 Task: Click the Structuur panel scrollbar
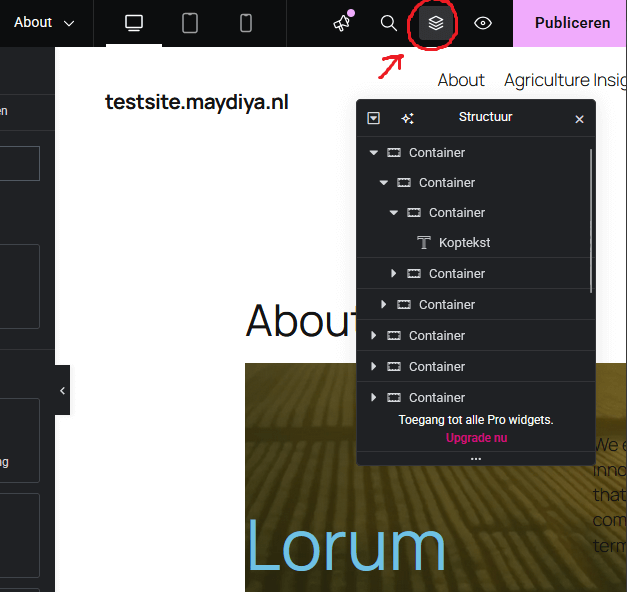pos(591,220)
